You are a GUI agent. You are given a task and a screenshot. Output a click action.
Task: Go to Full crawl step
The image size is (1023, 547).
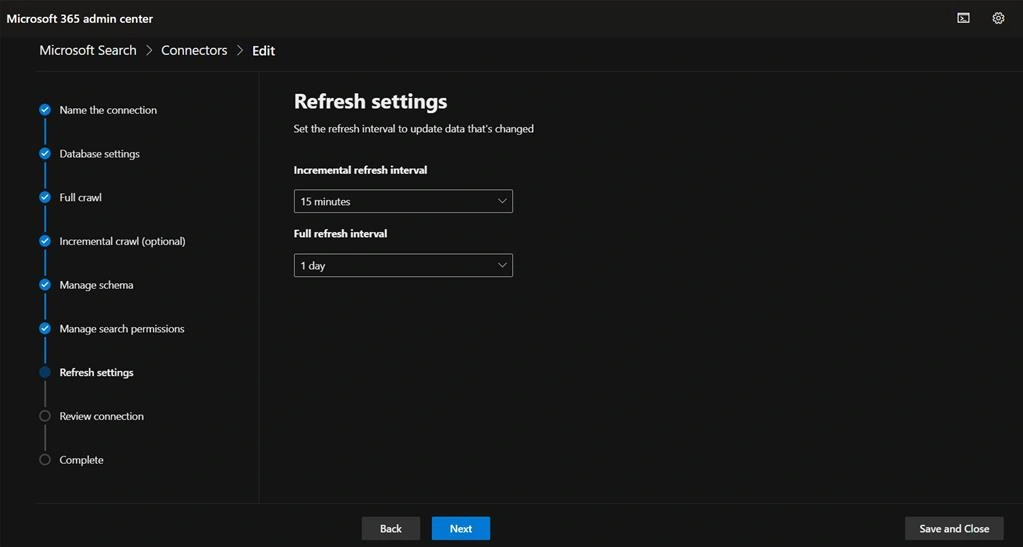point(80,197)
